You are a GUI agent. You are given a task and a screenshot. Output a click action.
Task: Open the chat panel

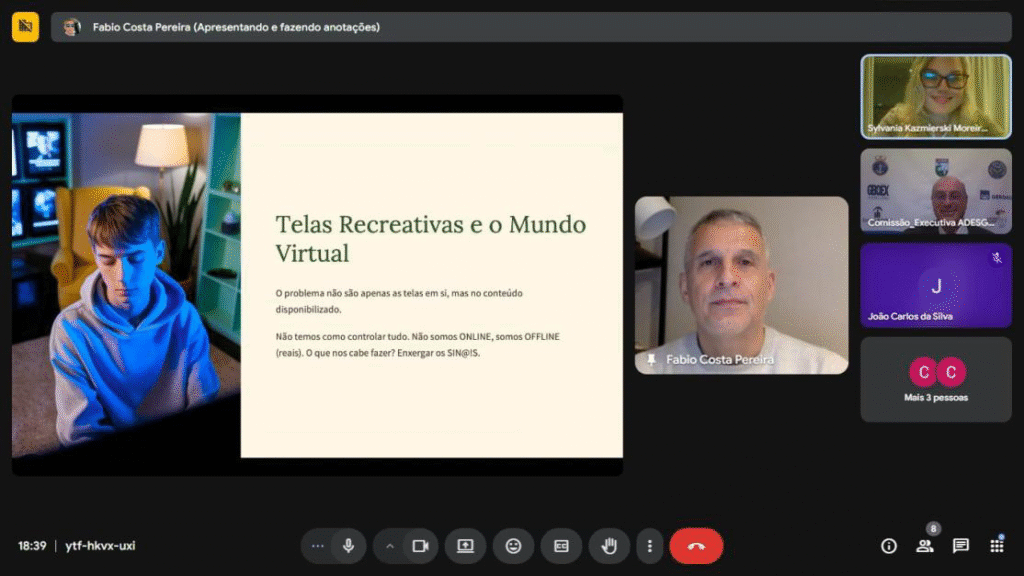coord(960,546)
